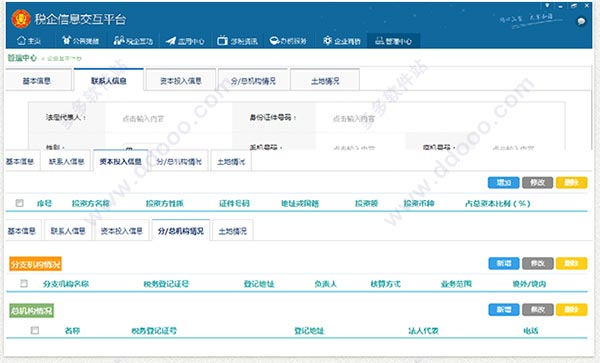Select 资本投入信息 tab above the 投资方名称 table
Image resolution: width=600 pixels, height=363 pixels.
[120, 161]
